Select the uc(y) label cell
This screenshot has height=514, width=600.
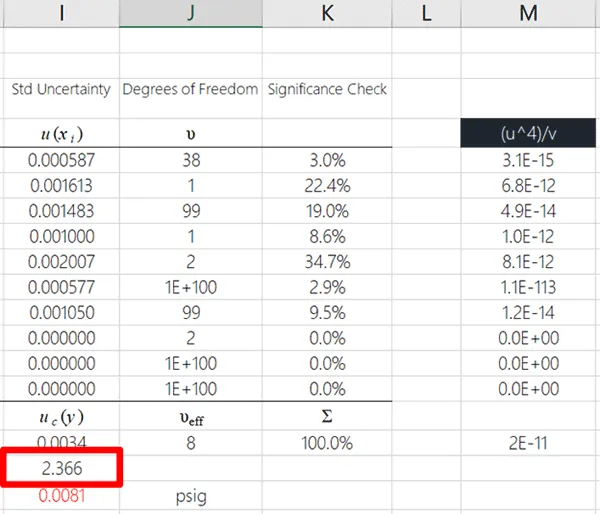click(x=61, y=416)
